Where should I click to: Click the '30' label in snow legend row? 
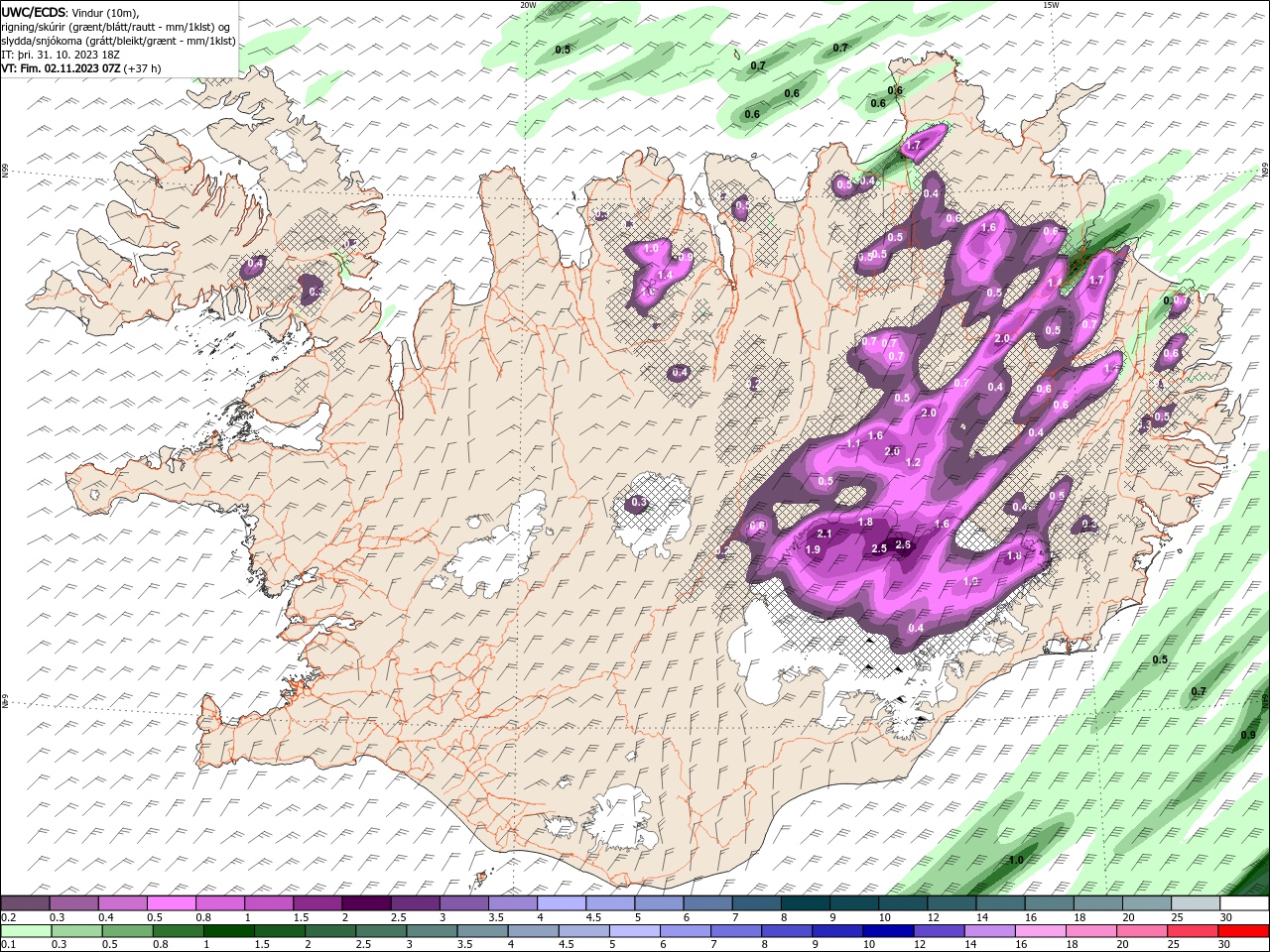(x=1226, y=917)
